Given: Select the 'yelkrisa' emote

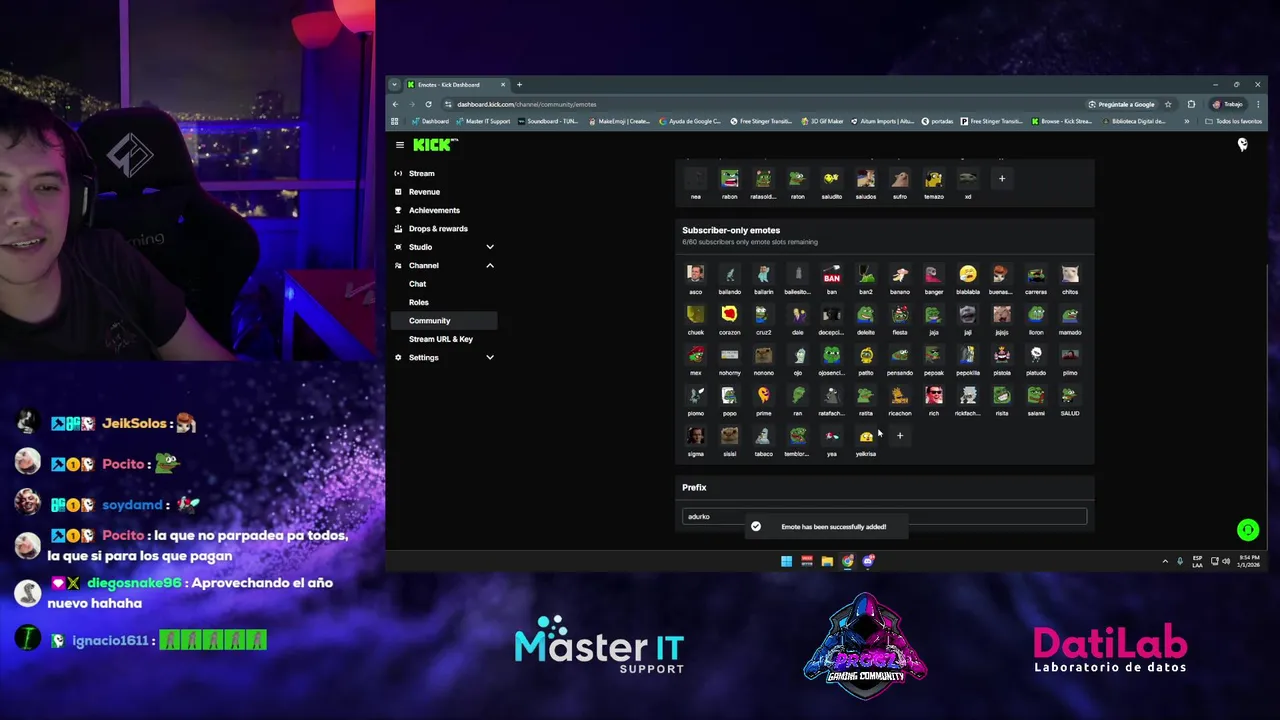Looking at the screenshot, I should point(865,436).
